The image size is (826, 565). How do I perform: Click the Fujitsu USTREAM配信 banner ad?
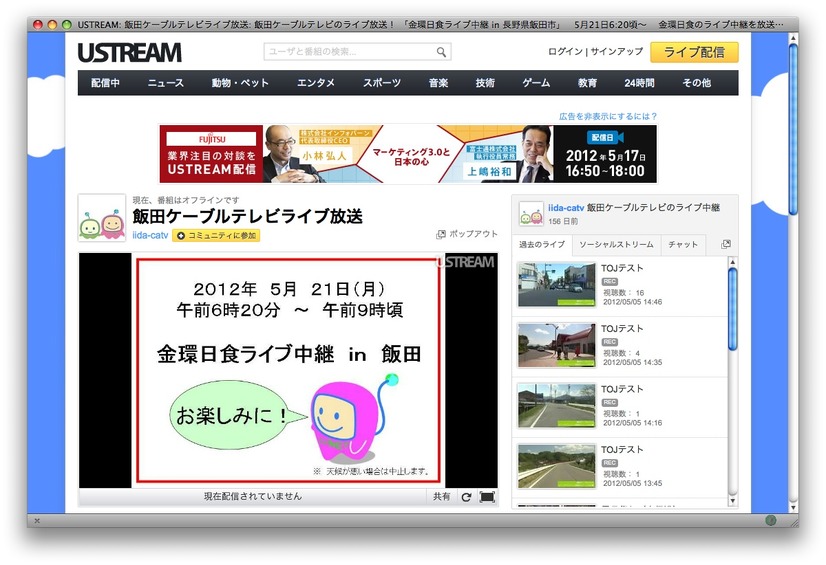(408, 154)
